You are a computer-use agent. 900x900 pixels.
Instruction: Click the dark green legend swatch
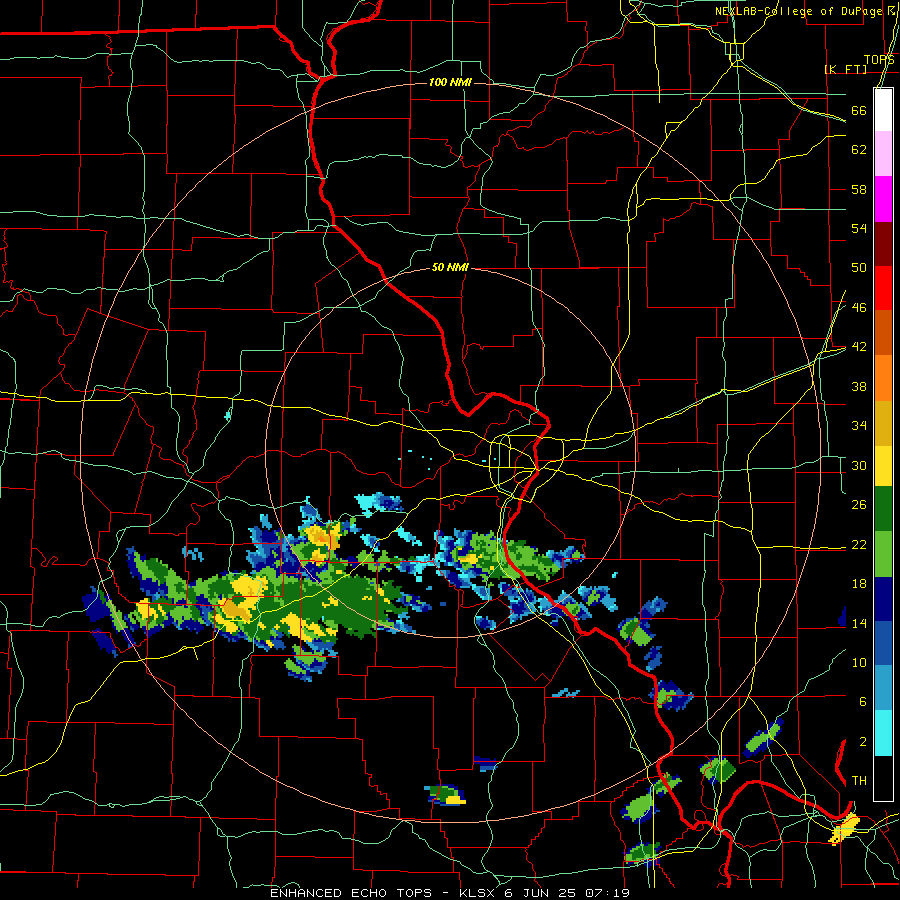[x=883, y=509]
